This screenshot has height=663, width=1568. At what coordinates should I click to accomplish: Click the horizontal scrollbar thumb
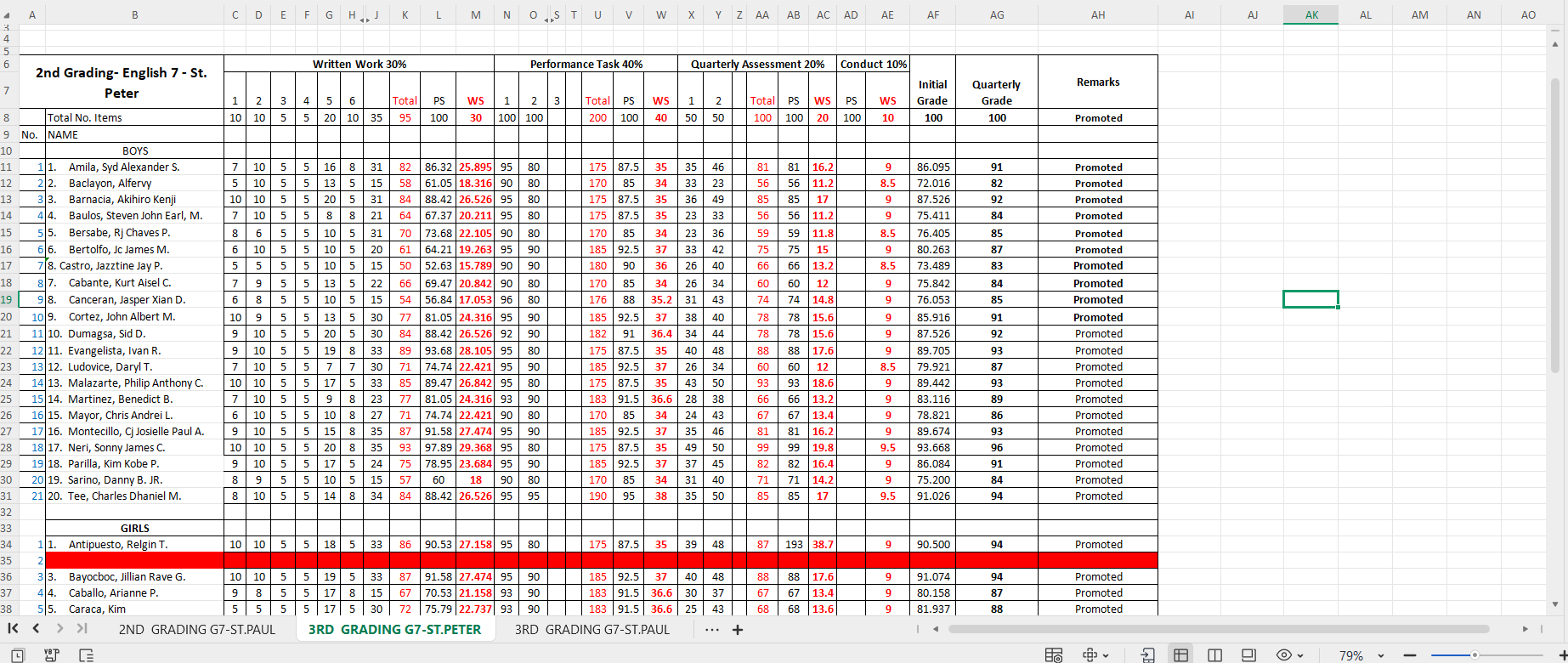pos(1219,629)
